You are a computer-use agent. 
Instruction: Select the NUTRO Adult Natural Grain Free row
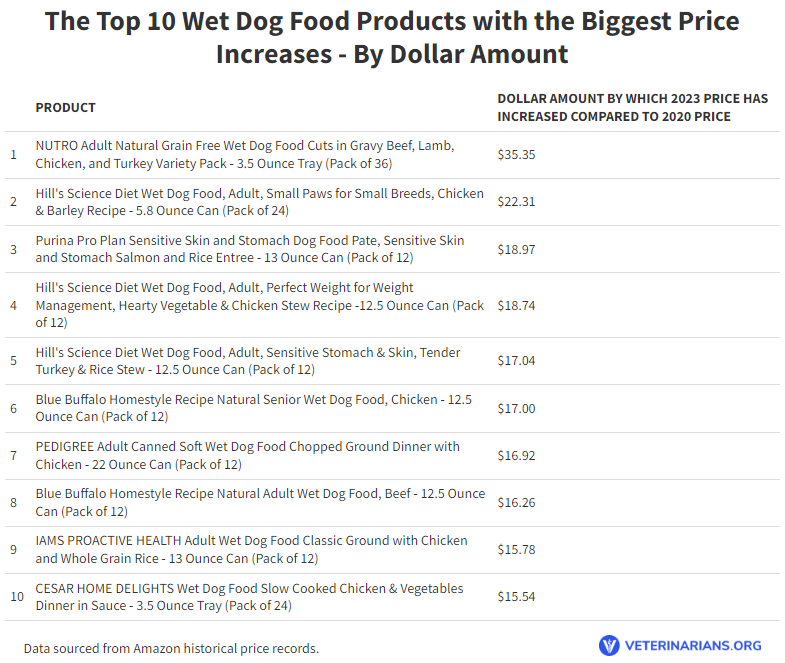pyautogui.click(x=392, y=155)
